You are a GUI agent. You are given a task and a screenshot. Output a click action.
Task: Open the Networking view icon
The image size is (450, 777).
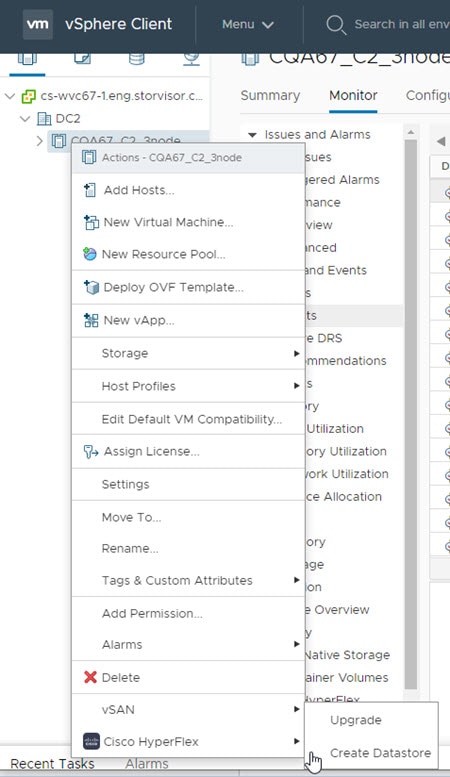point(191,58)
